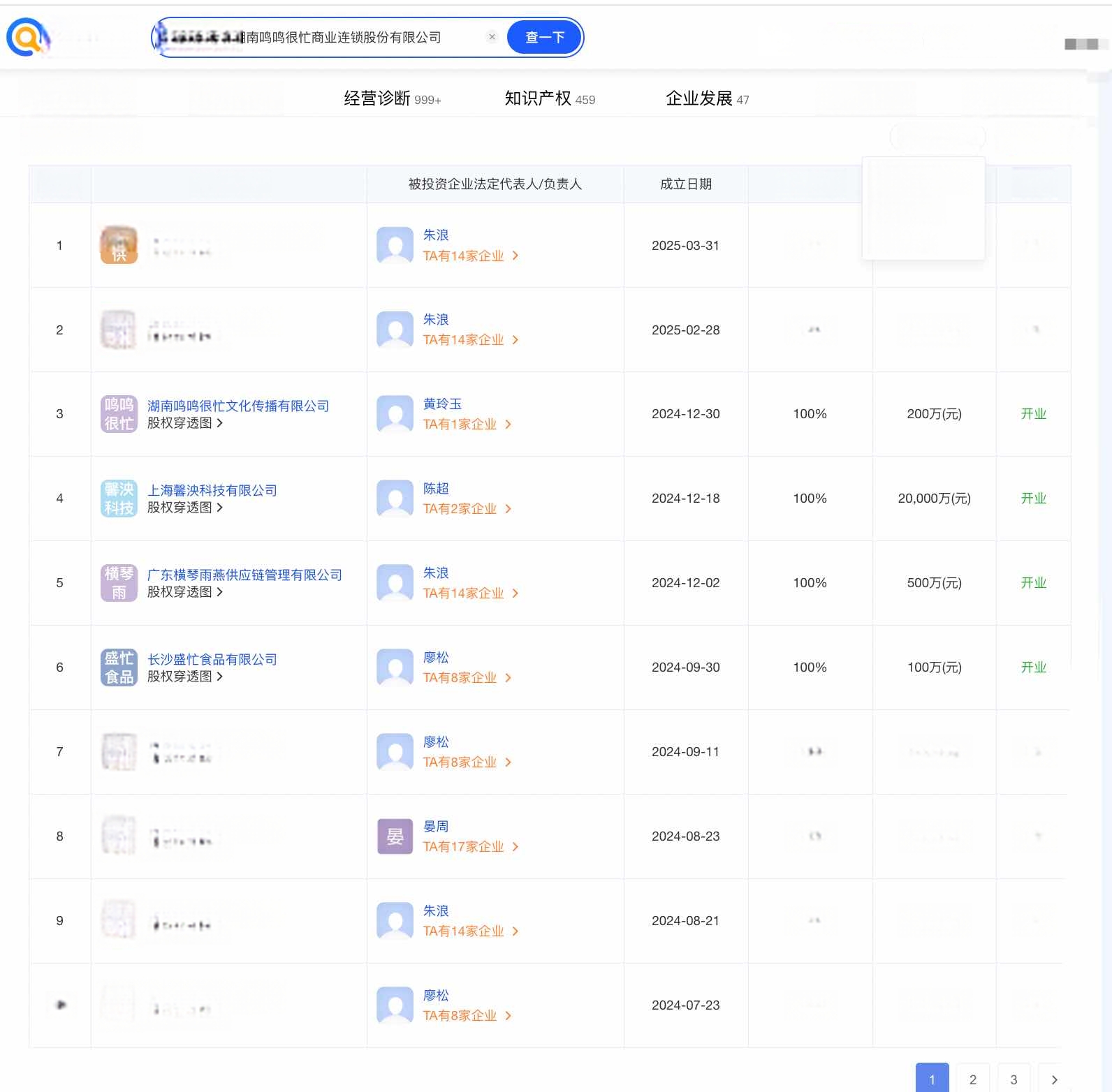
Task: Click the purple 晏 avatar icon
Action: tap(395, 836)
